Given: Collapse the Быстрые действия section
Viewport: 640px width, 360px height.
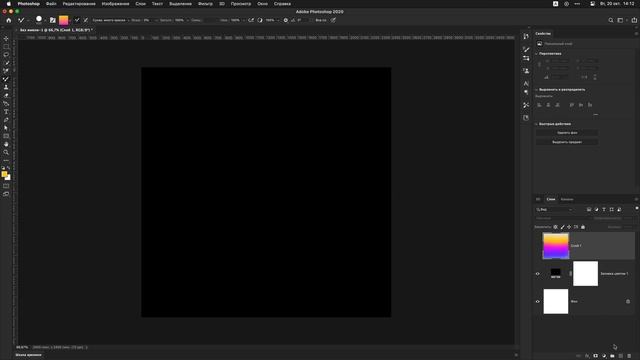Looking at the screenshot, I should 536,124.
